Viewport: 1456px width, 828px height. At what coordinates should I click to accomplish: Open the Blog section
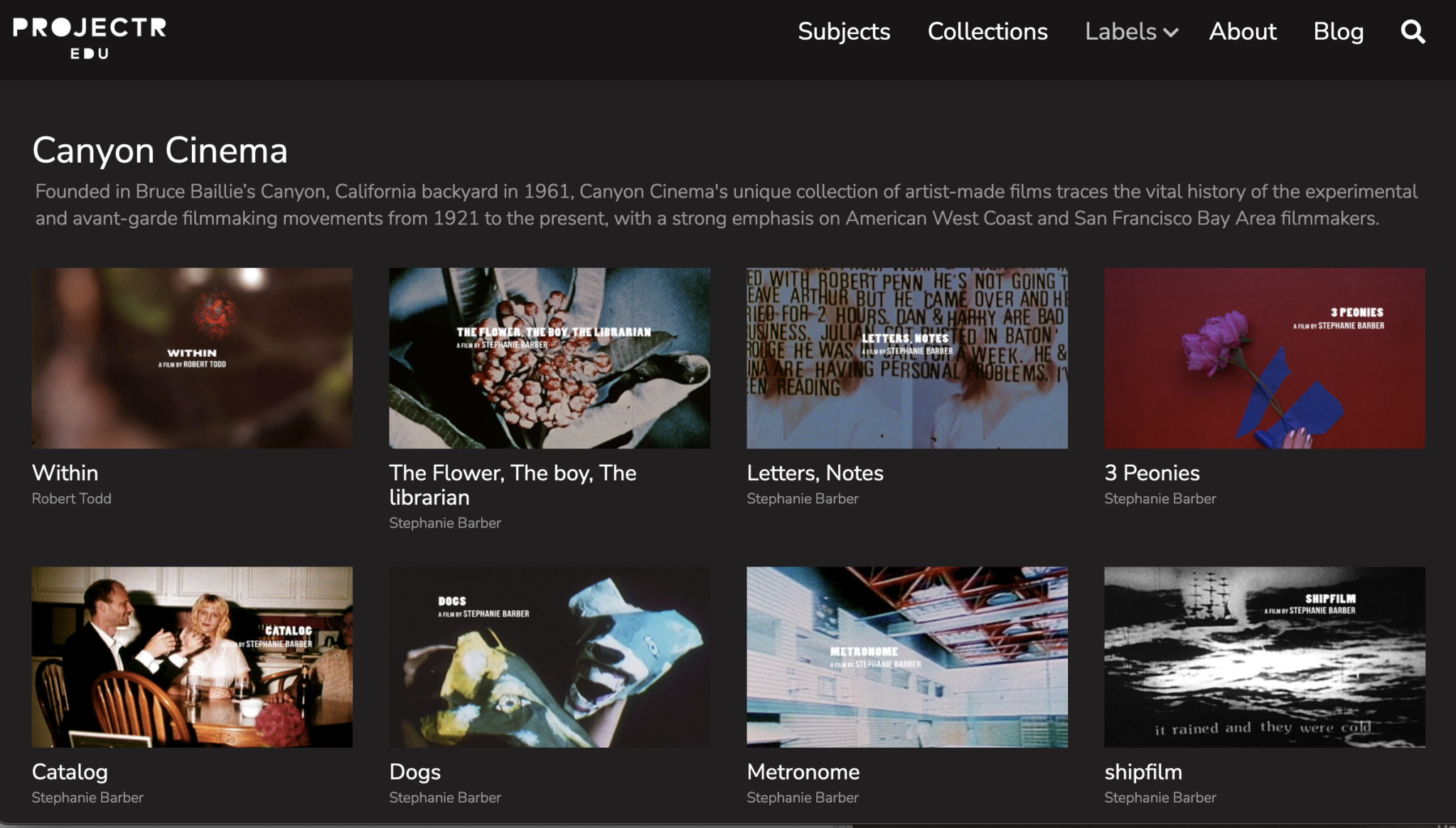(x=1338, y=32)
